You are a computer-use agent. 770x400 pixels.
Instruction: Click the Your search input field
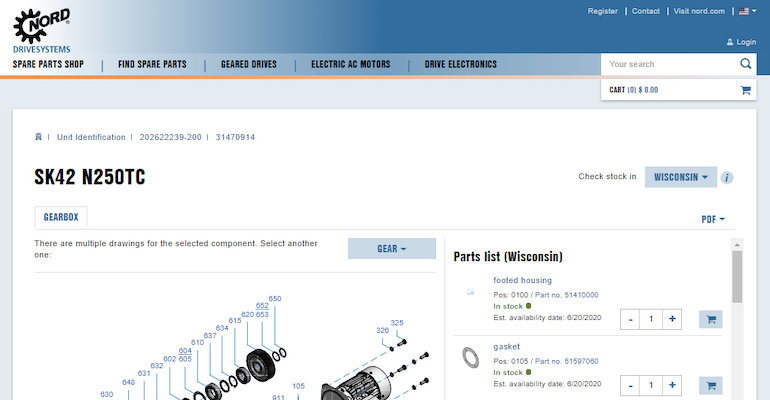[670, 64]
